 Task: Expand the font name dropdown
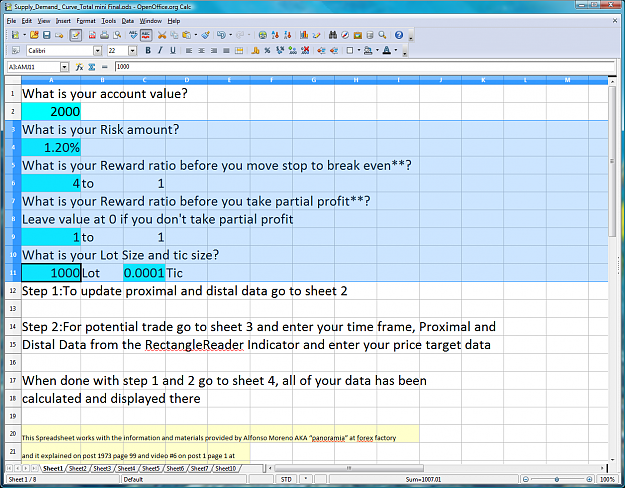(x=98, y=51)
